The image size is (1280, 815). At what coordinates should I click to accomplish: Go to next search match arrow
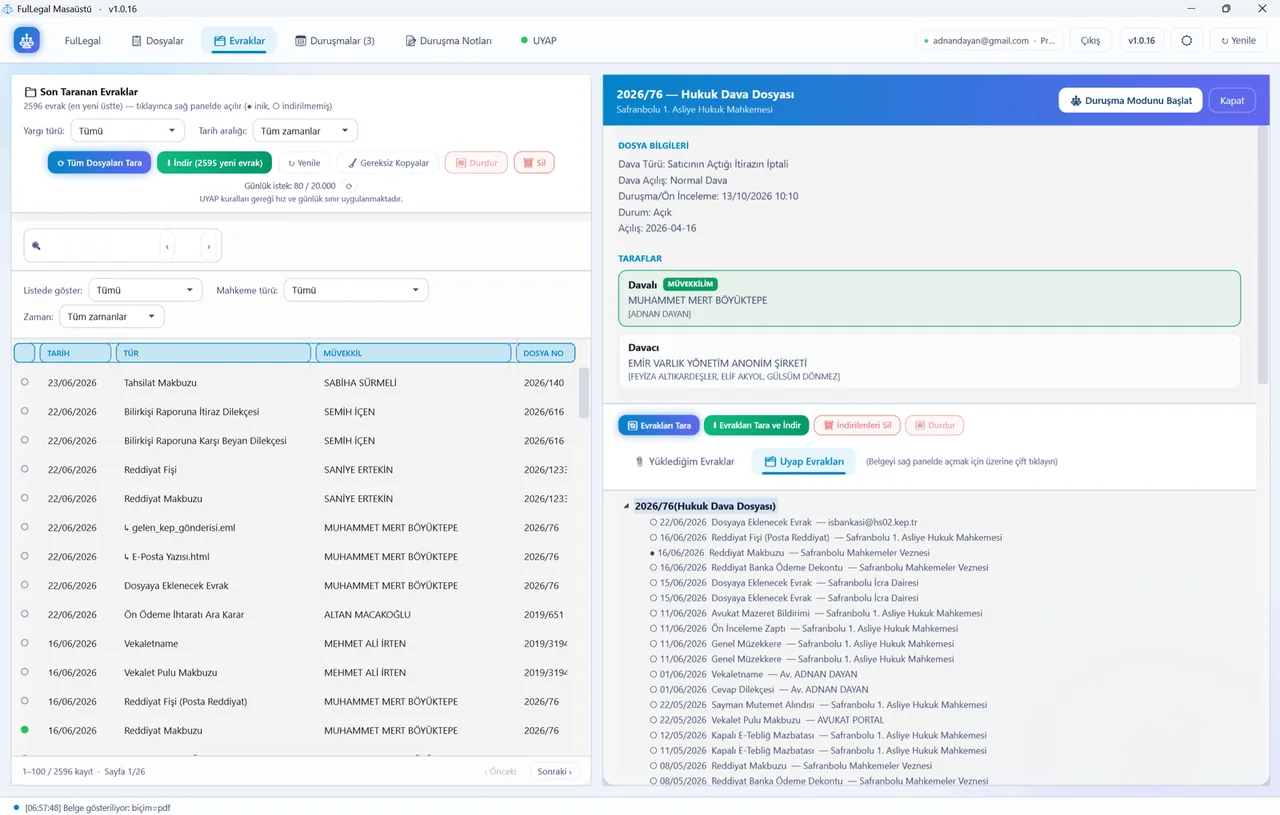(208, 246)
